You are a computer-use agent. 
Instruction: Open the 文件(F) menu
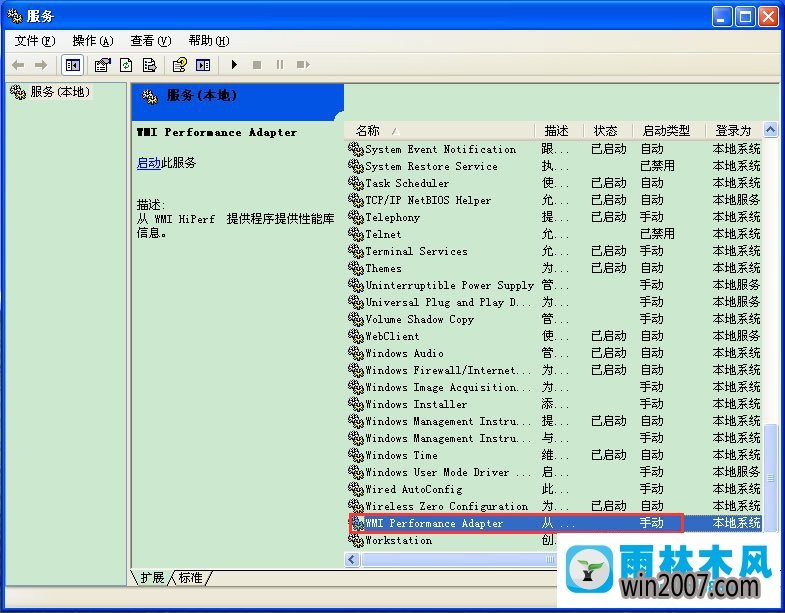(35, 41)
